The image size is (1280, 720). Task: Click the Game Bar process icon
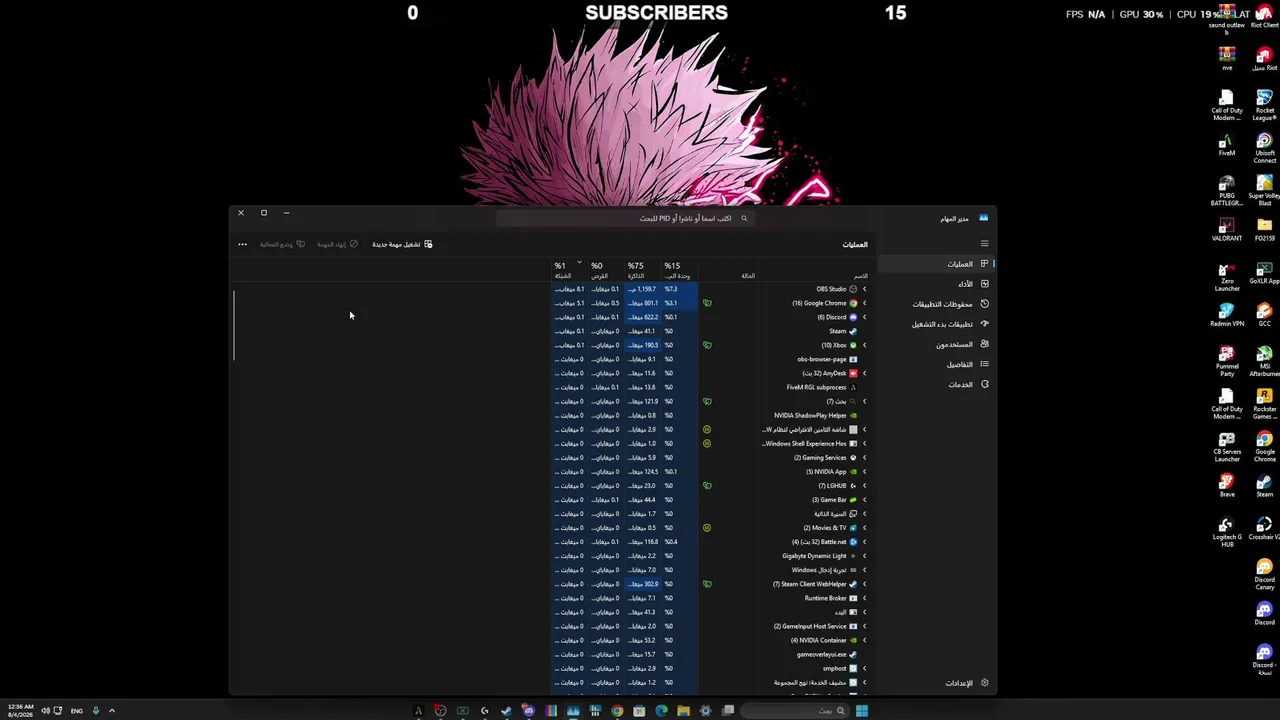pos(853,499)
